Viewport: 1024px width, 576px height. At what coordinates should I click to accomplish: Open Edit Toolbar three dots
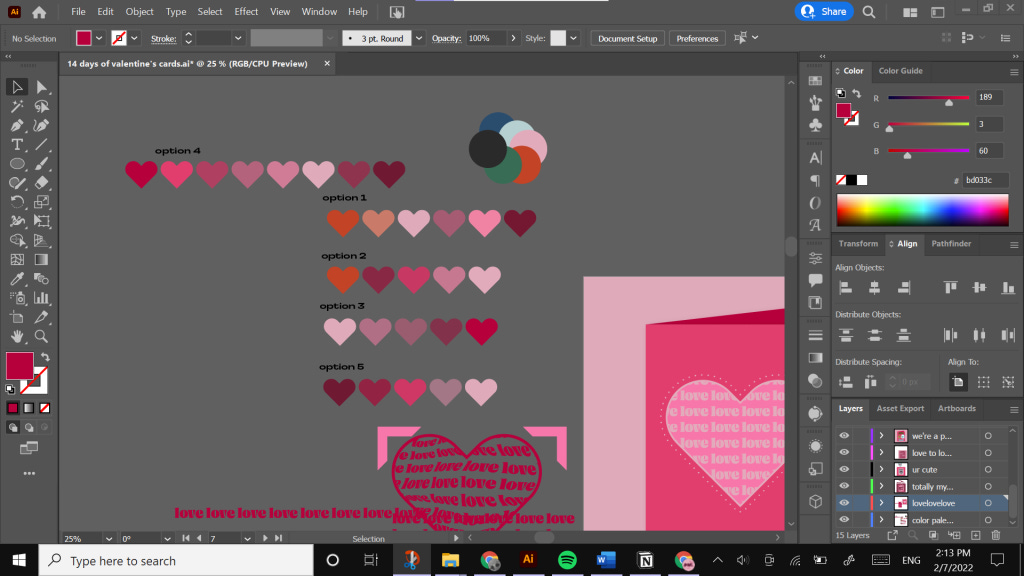click(29, 473)
